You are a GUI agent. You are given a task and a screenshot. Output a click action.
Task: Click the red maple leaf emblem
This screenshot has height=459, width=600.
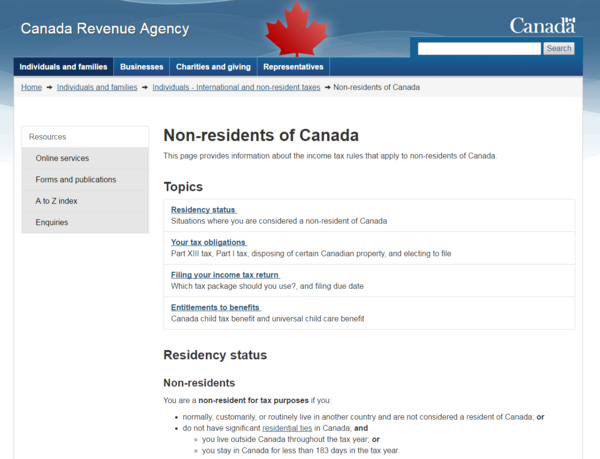click(297, 29)
